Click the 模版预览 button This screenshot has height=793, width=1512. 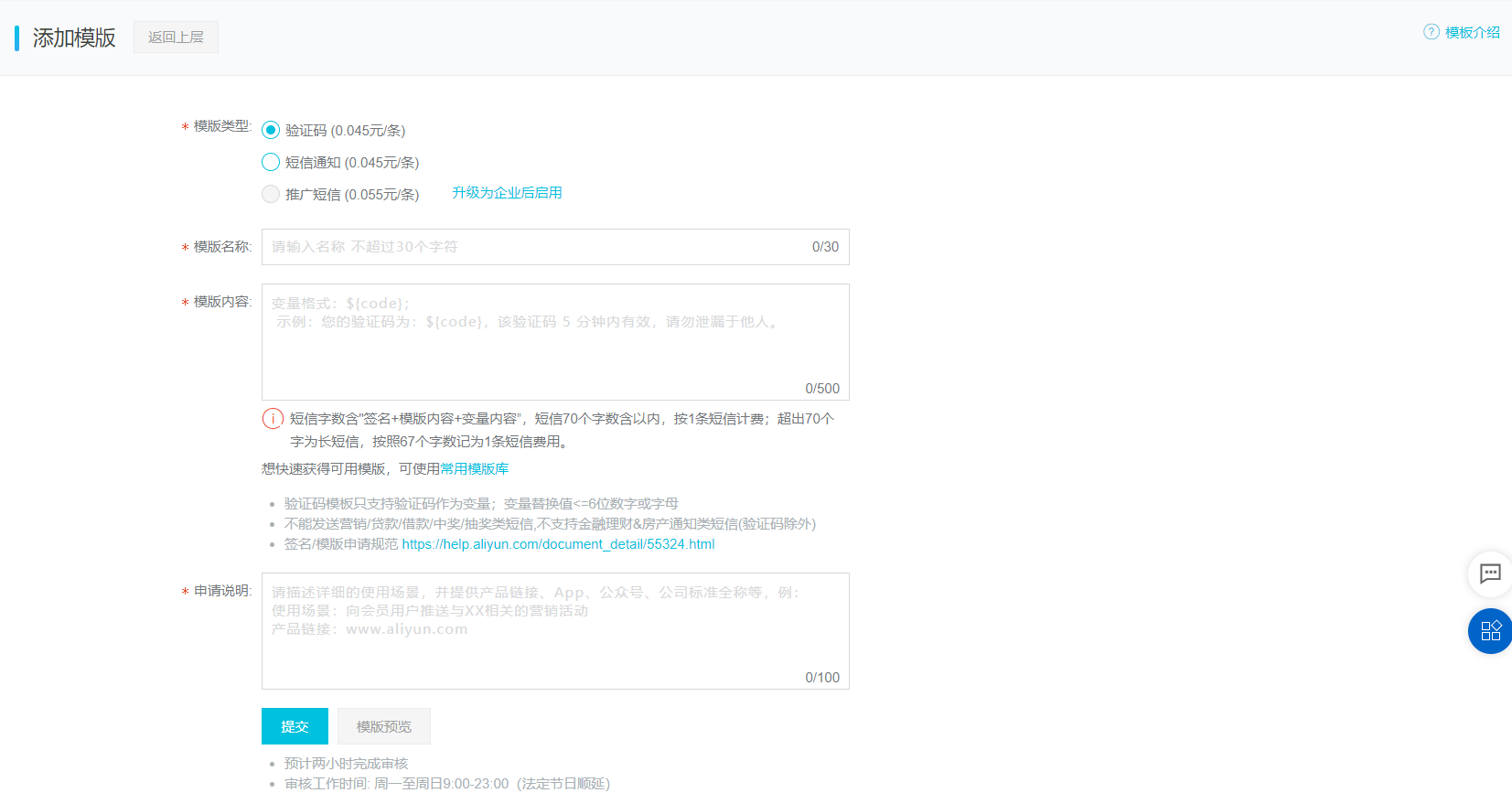(384, 726)
